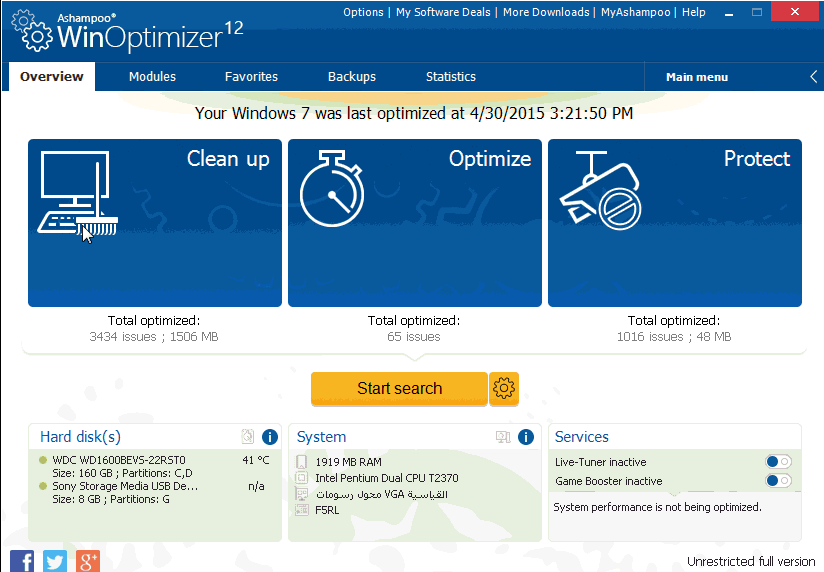Switch to the Modules tab
Screen dimensions: 824x572
[x=152, y=77]
